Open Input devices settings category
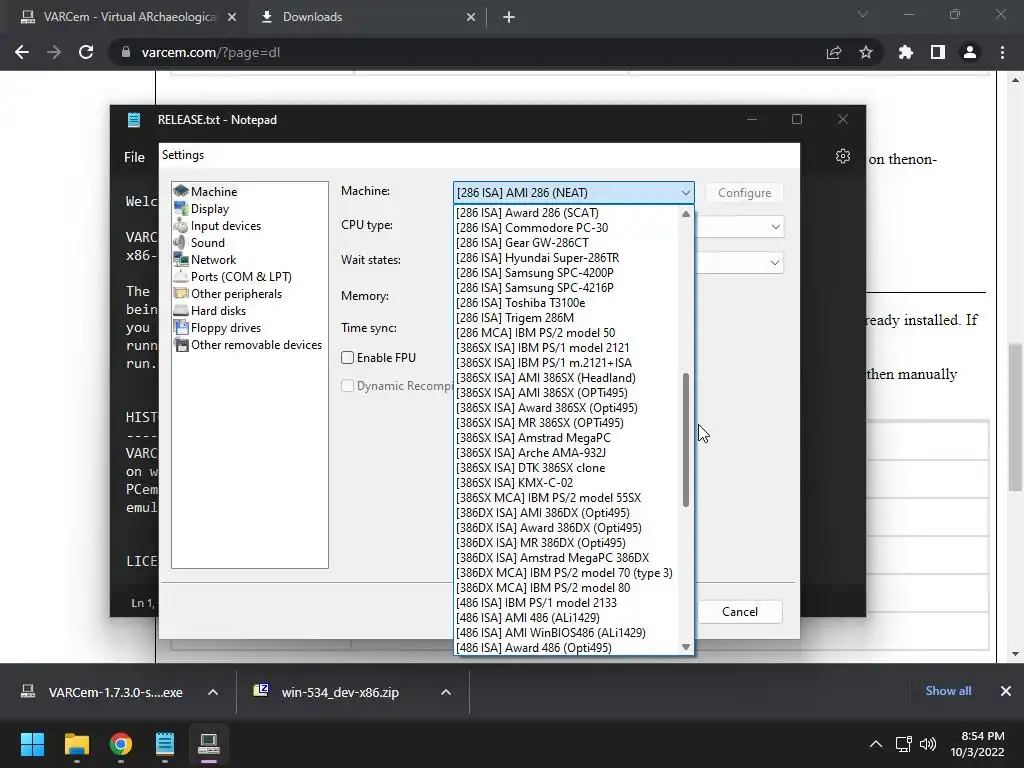Viewport: 1024px width, 768px height. 225,226
